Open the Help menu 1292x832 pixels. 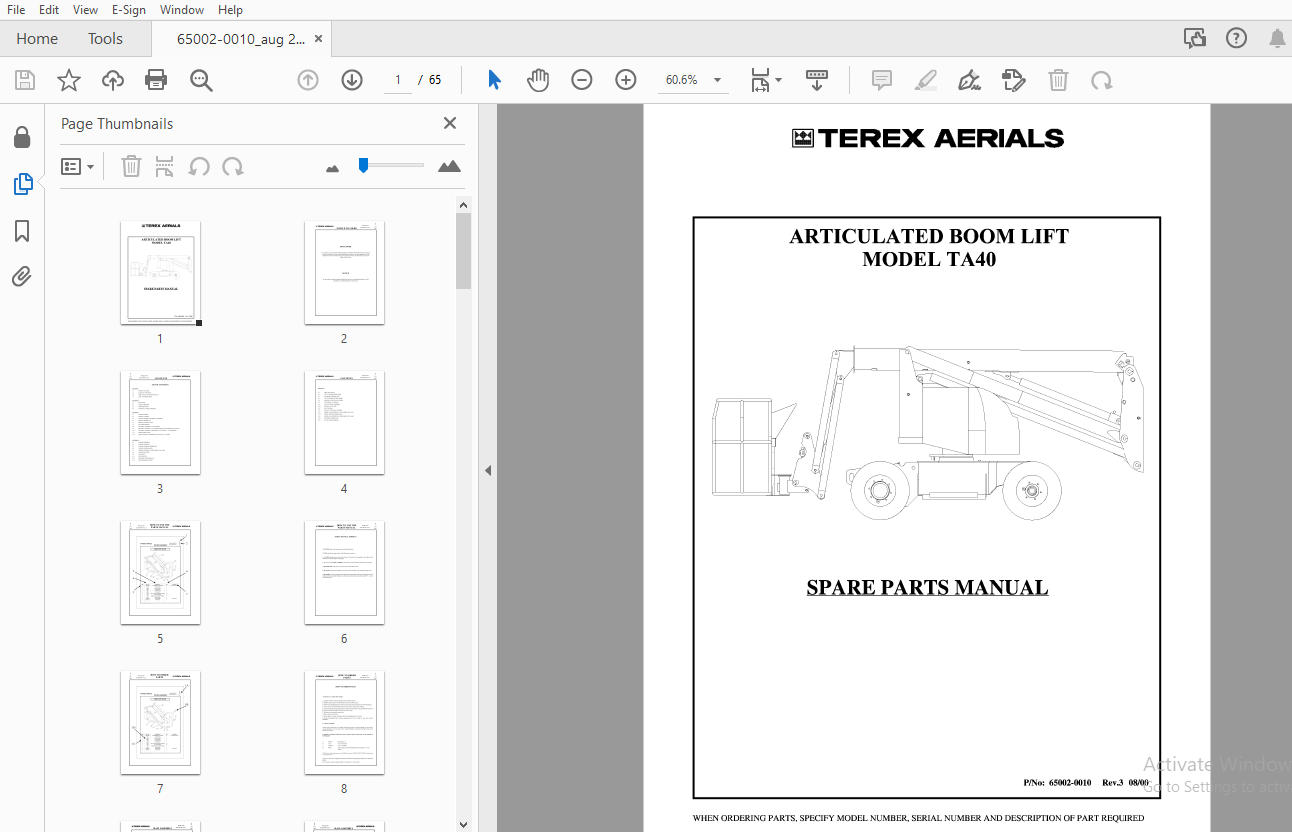(230, 9)
